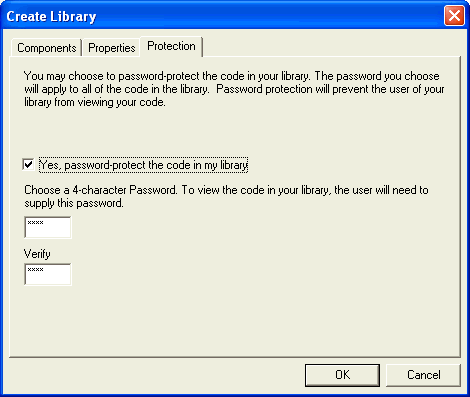
Task: Click the Verify label above the second field
Action: tap(37, 254)
